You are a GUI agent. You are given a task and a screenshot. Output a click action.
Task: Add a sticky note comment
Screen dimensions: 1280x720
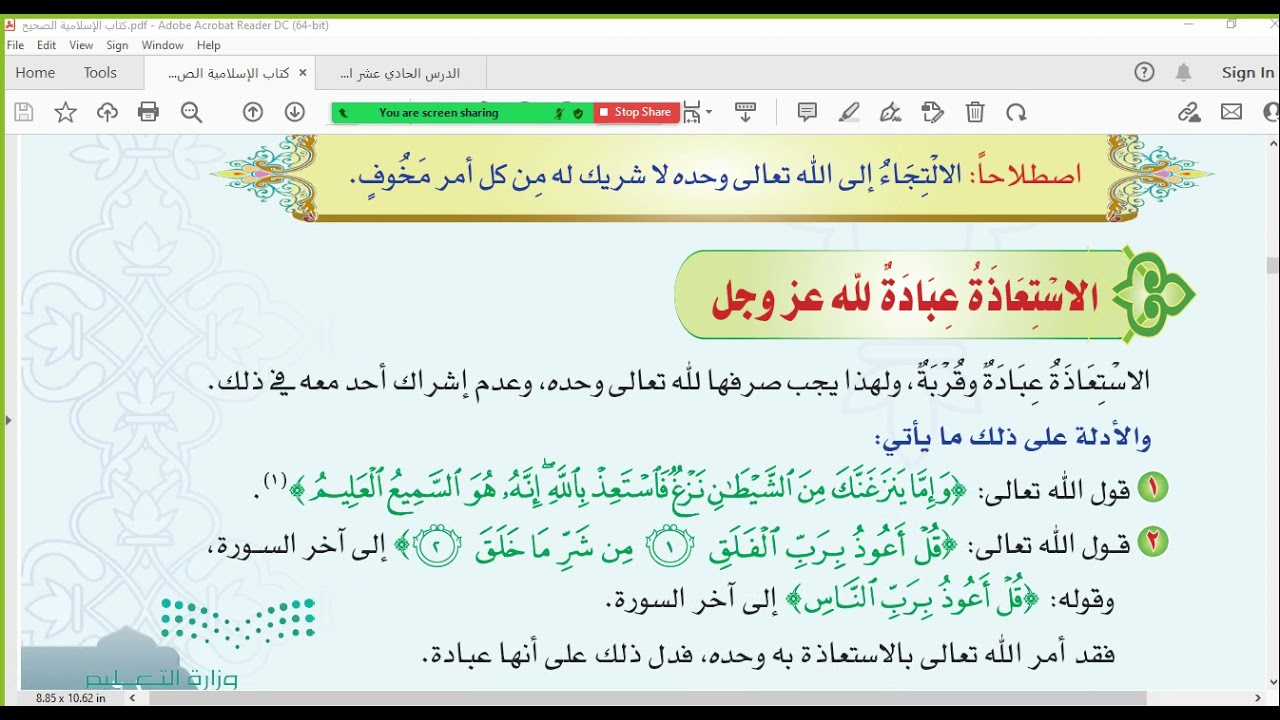(x=807, y=113)
